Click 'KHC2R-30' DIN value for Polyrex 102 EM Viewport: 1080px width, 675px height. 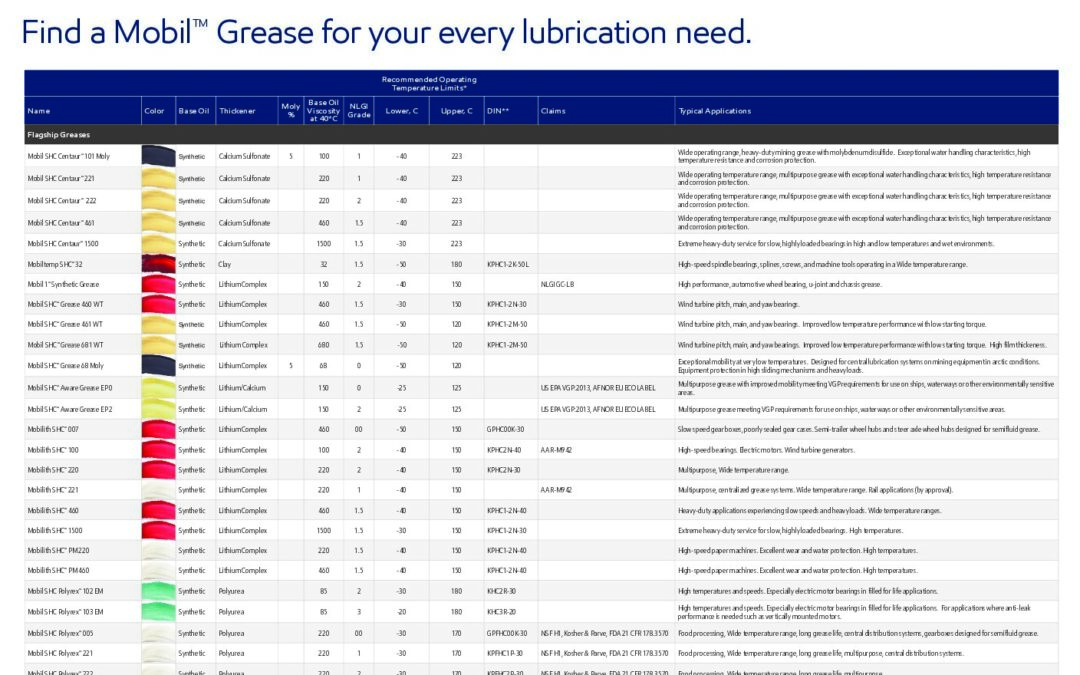coord(501,591)
